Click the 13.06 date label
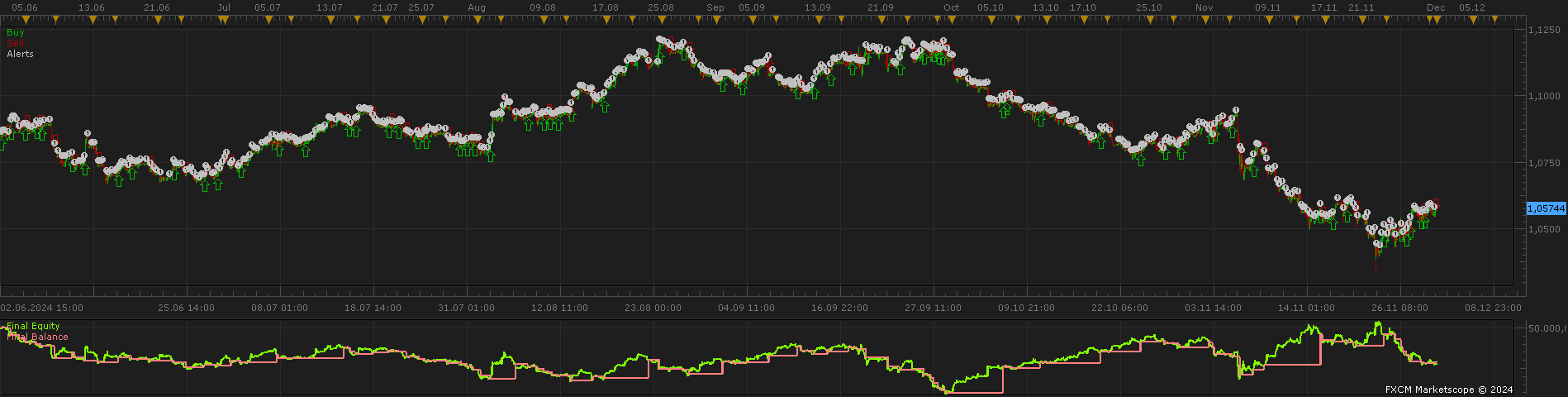The image size is (1568, 397). pyautogui.click(x=91, y=7)
